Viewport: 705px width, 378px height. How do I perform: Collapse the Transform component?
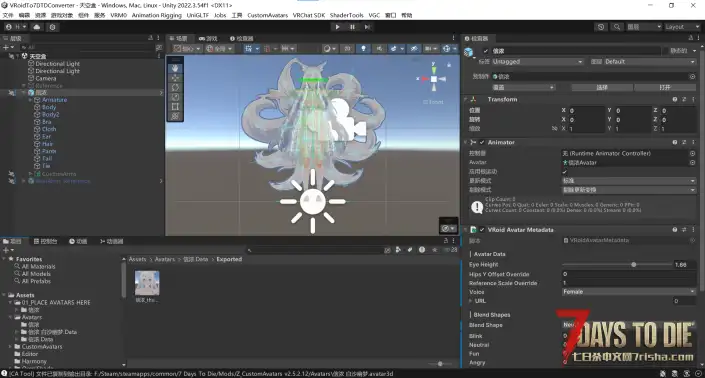pyautogui.click(x=466, y=99)
